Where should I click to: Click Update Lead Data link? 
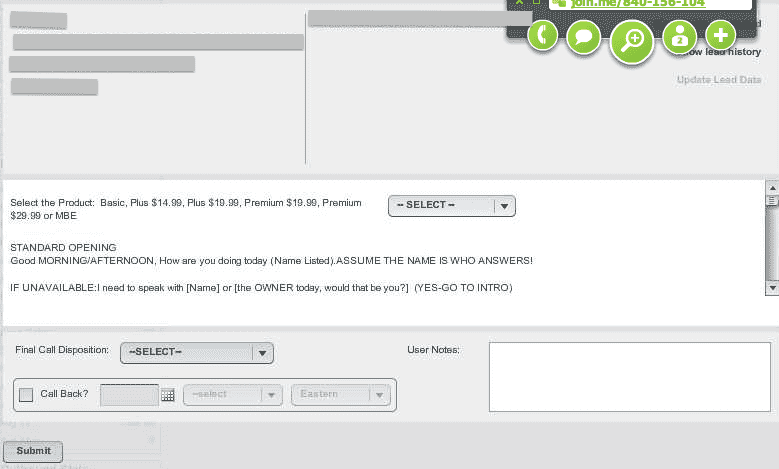pos(718,79)
